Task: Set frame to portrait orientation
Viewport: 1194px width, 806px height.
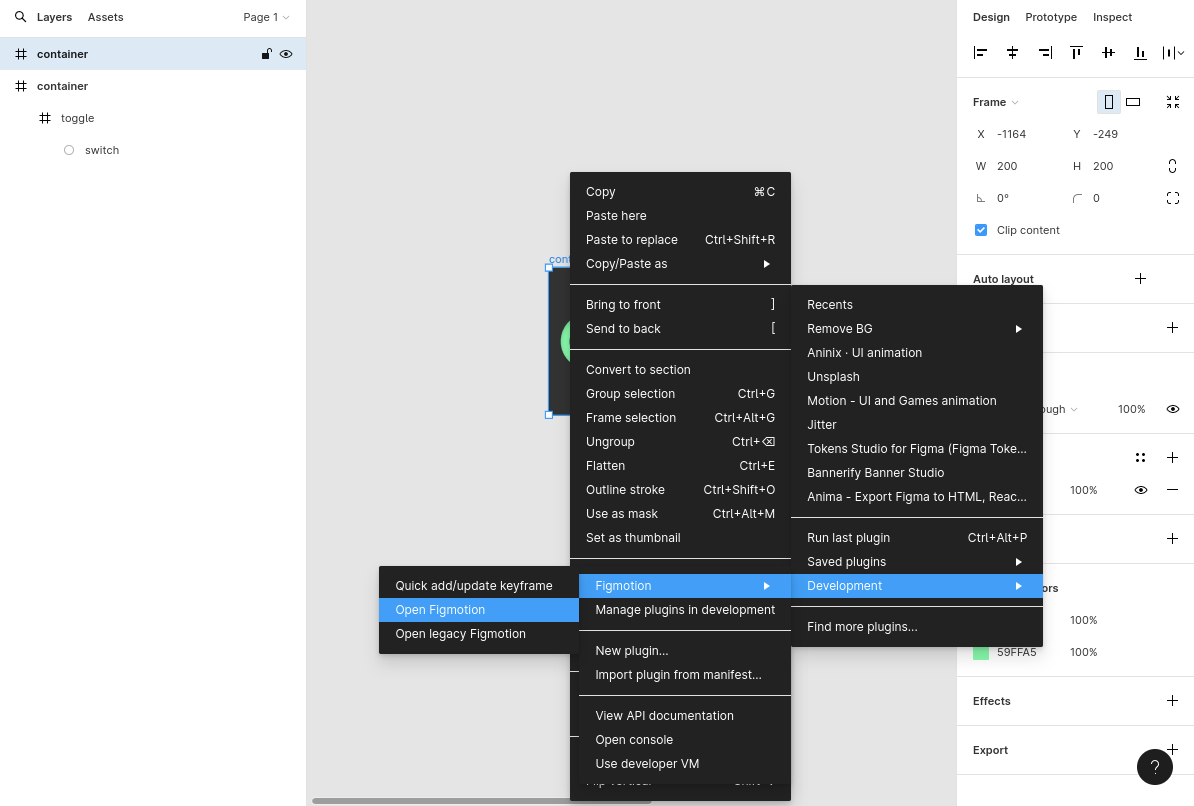Action: click(x=1109, y=102)
